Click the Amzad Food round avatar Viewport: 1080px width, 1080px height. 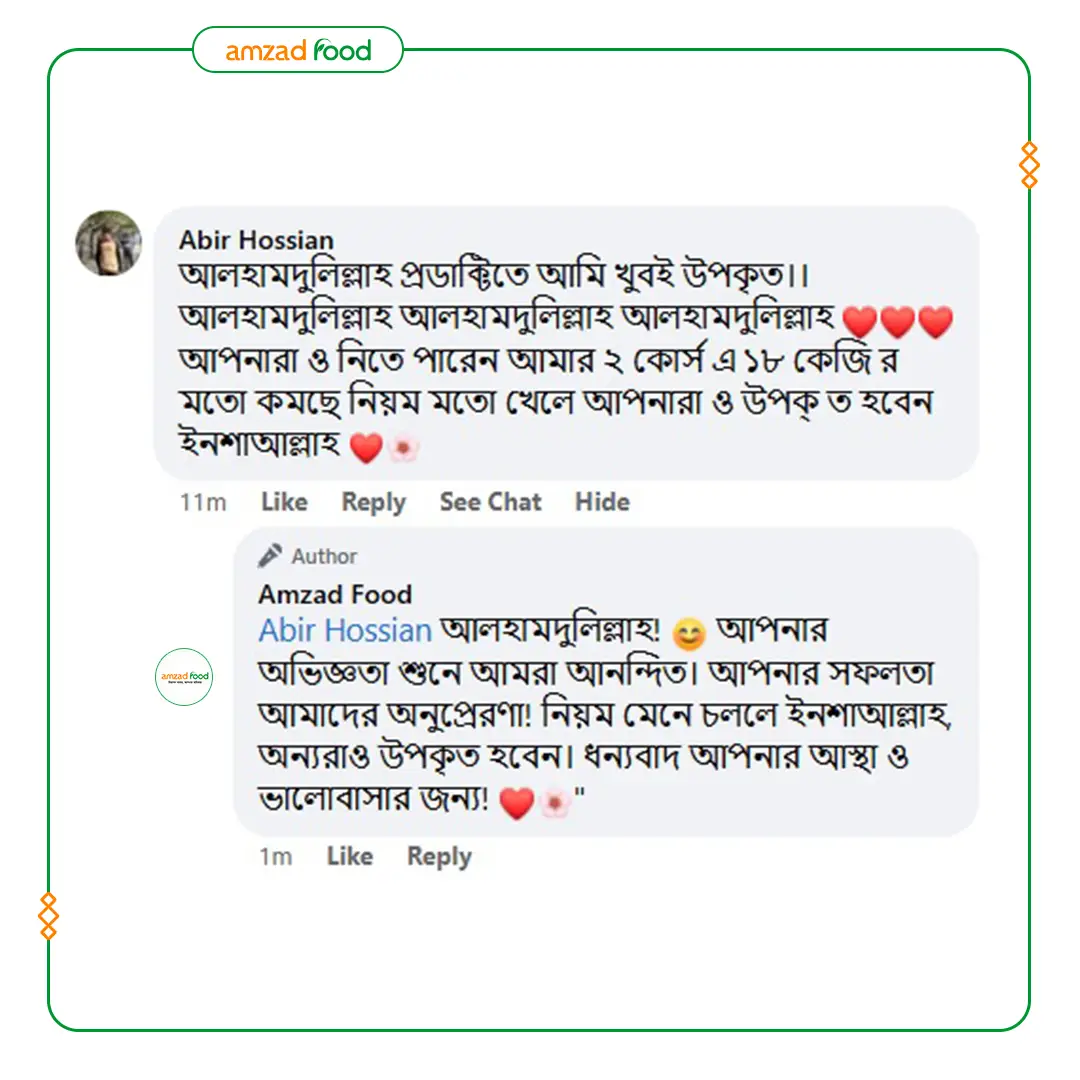[184, 676]
